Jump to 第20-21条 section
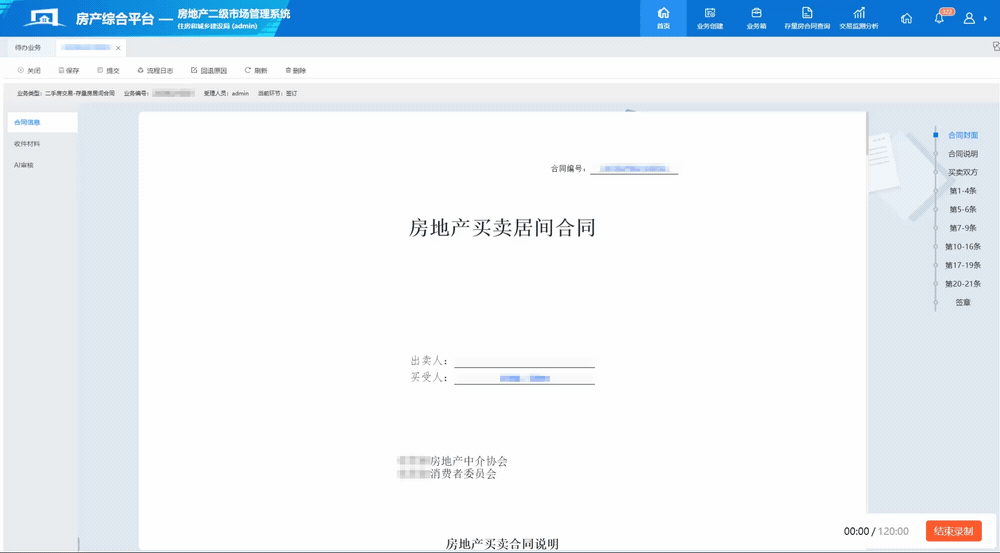This screenshot has height=553, width=1000. point(962,284)
